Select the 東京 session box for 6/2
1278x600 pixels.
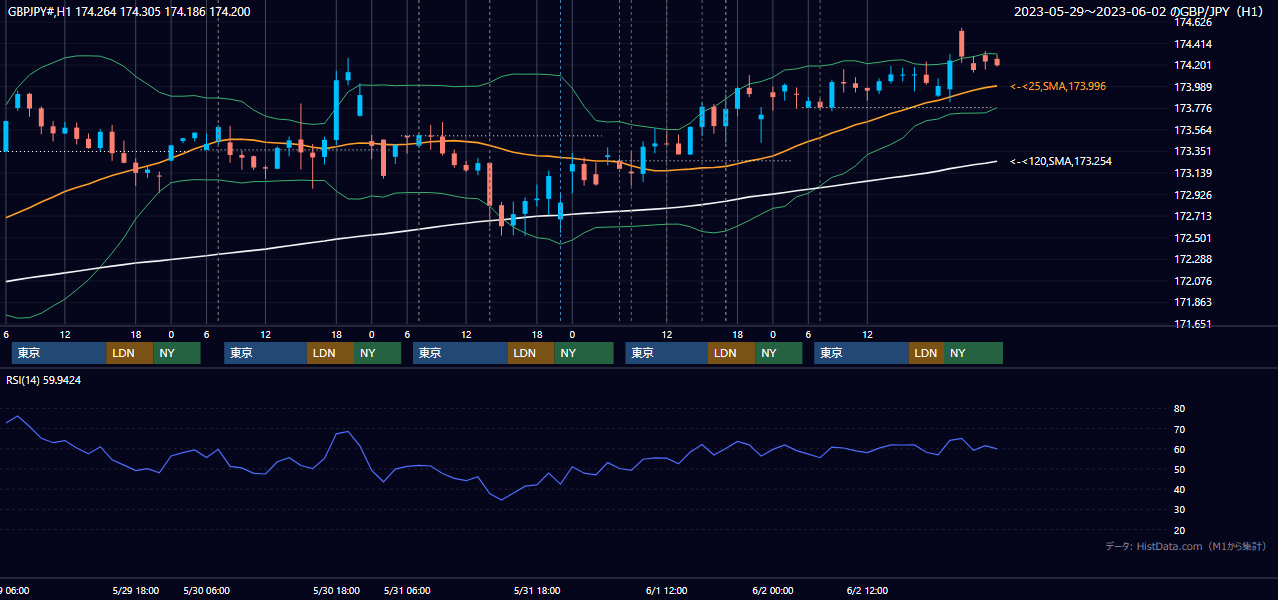click(862, 353)
